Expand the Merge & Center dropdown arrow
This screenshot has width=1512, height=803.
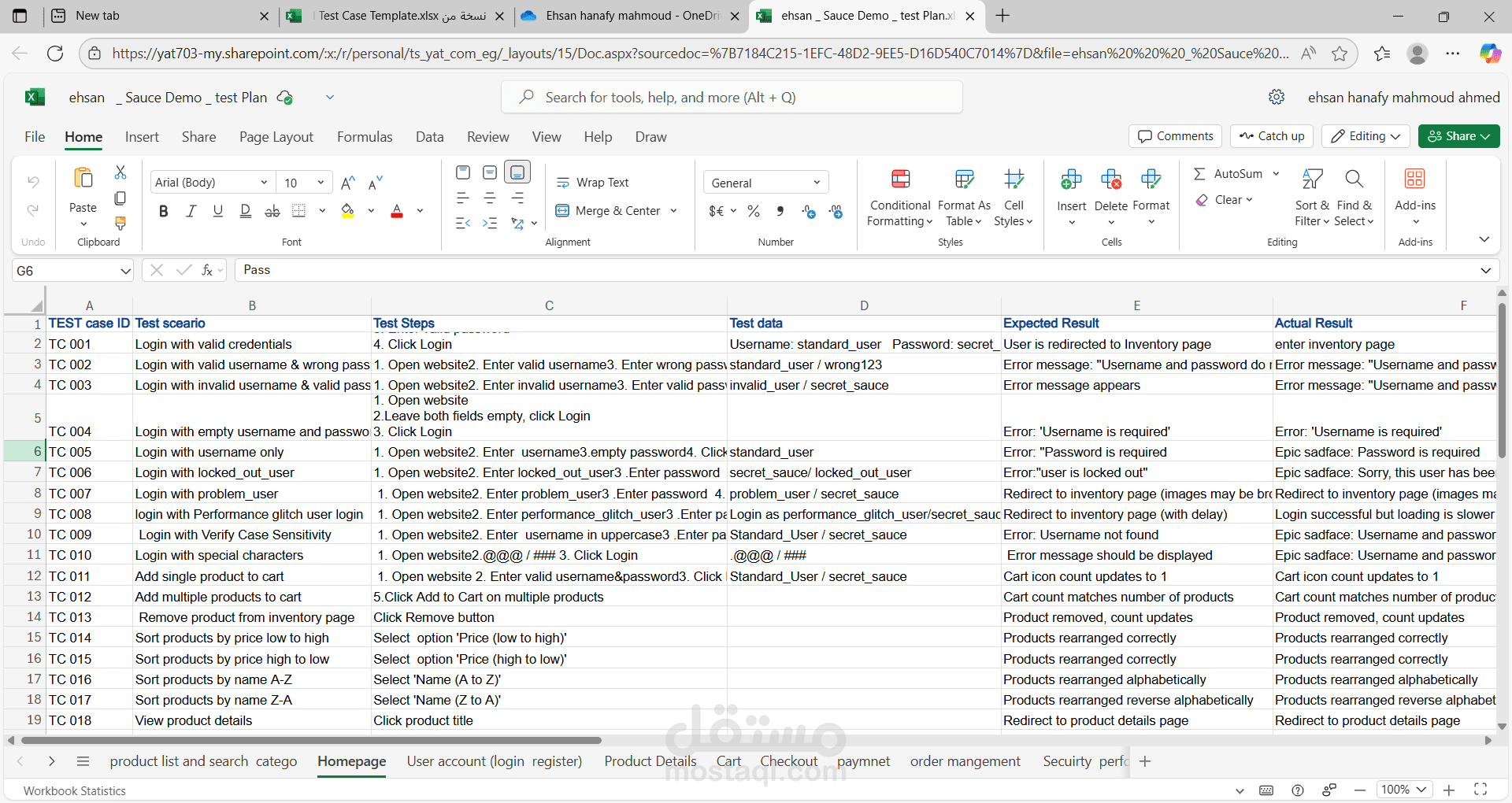[674, 211]
